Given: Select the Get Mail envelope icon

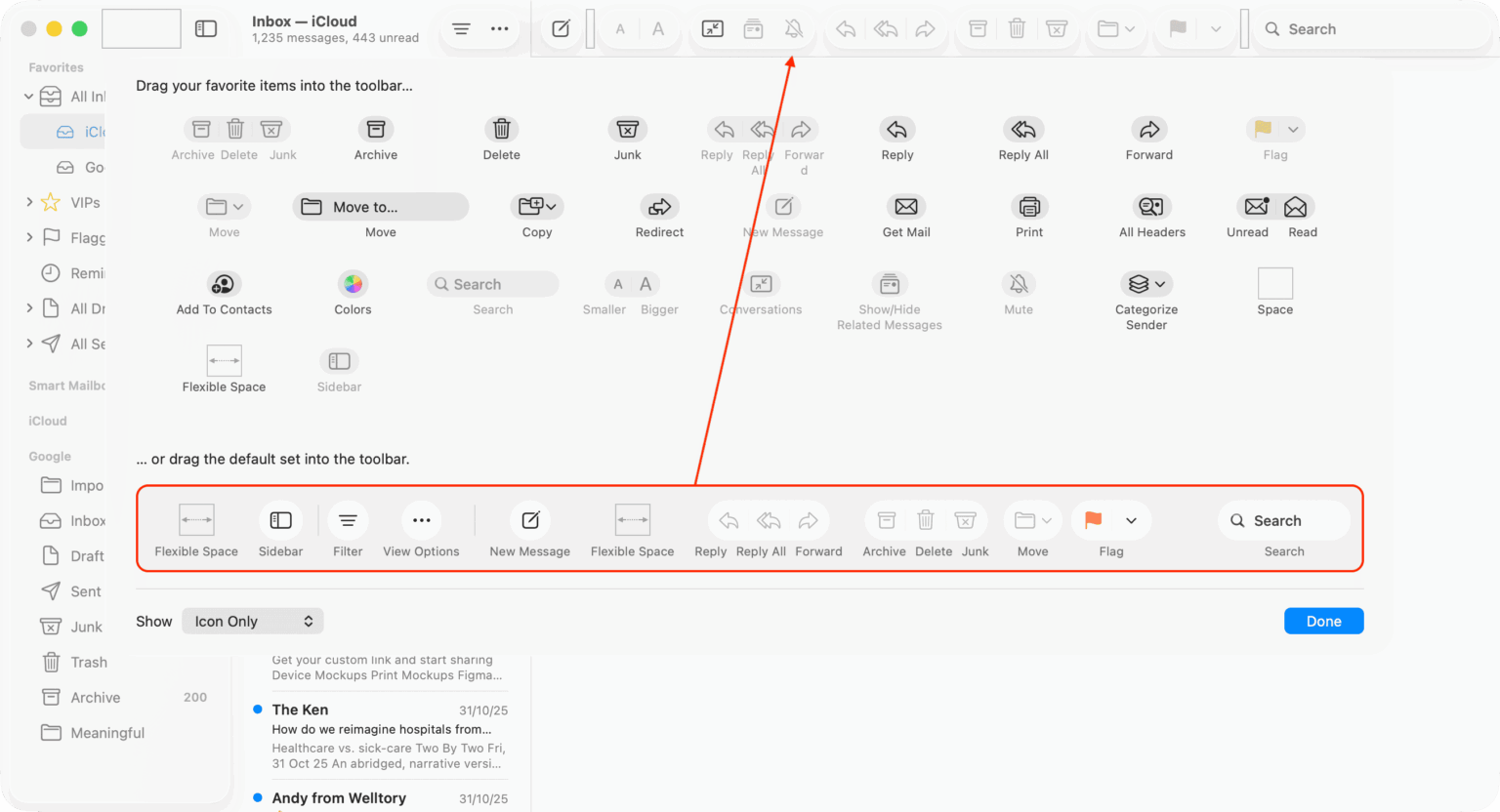Looking at the screenshot, I should [906, 207].
